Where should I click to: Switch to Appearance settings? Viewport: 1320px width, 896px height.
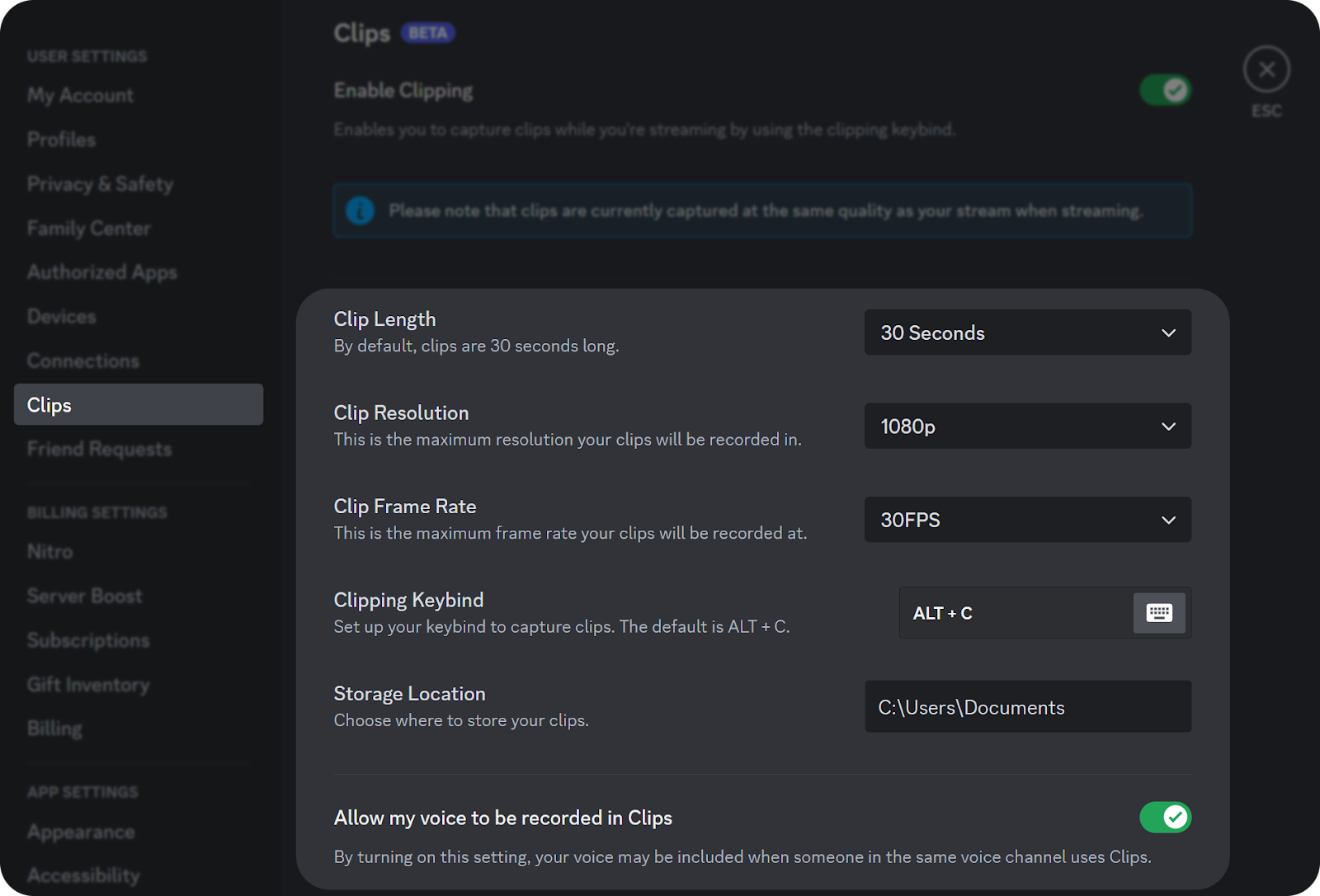81,832
